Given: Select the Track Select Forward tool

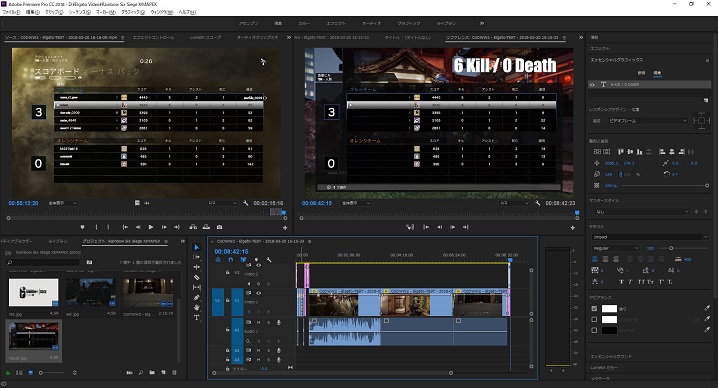Looking at the screenshot, I should pyautogui.click(x=196, y=257).
